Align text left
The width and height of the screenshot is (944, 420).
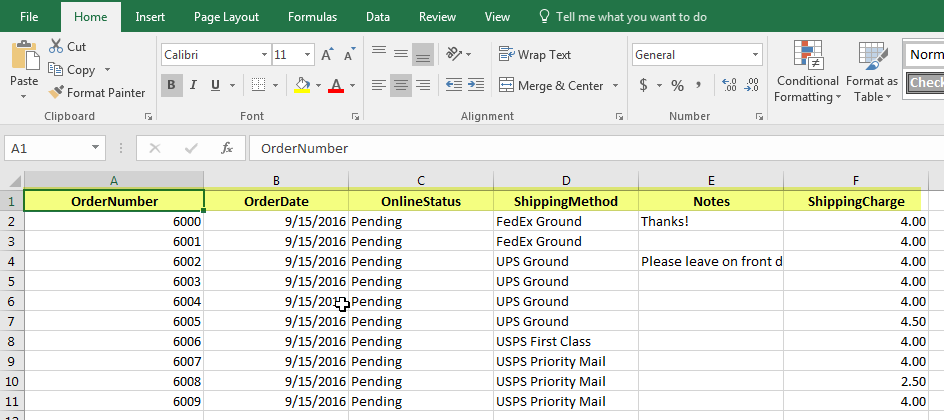click(x=379, y=85)
